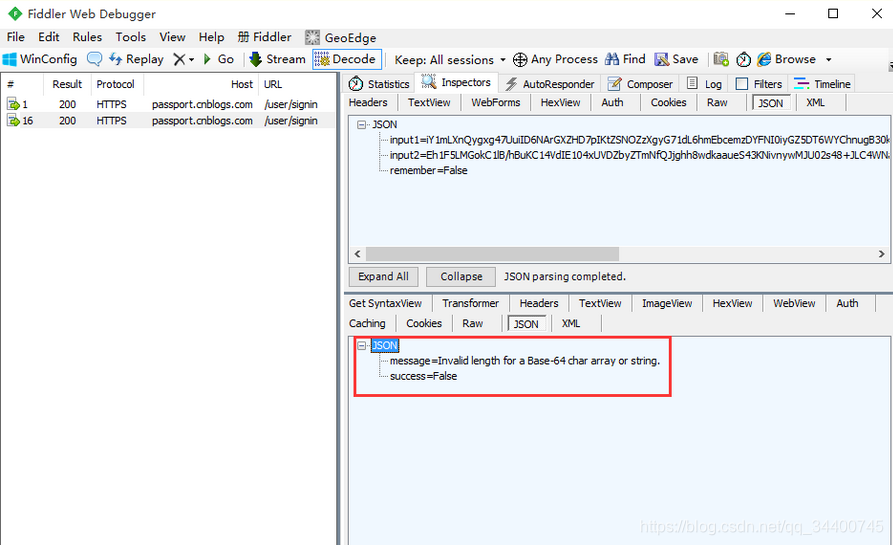The height and width of the screenshot is (545, 893).
Task: Click the Remove X icon in toolbar
Action: pos(179,59)
